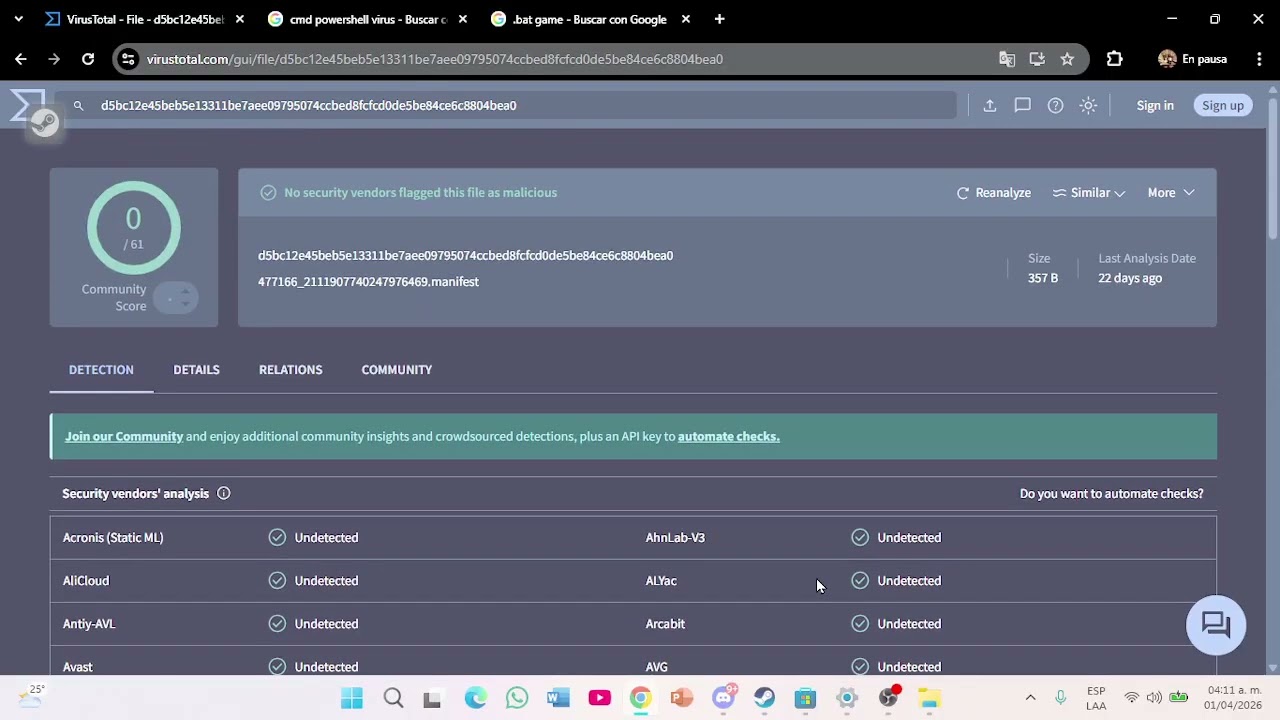Click the Security vendors' analysis info icon
Image resolution: width=1280 pixels, height=720 pixels.
pyautogui.click(x=224, y=493)
